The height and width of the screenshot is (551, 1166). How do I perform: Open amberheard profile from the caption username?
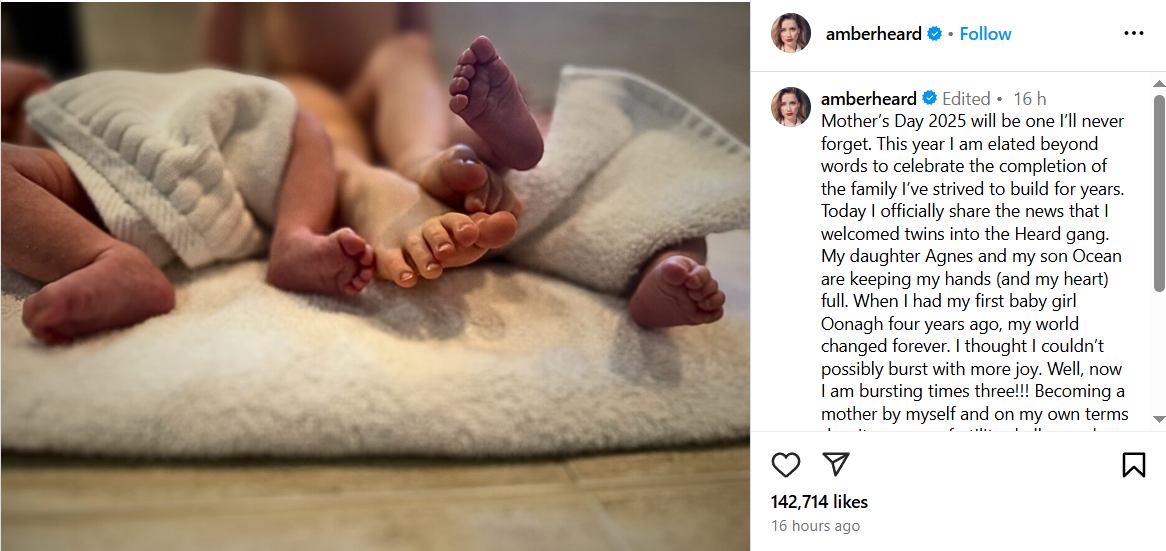tap(868, 99)
